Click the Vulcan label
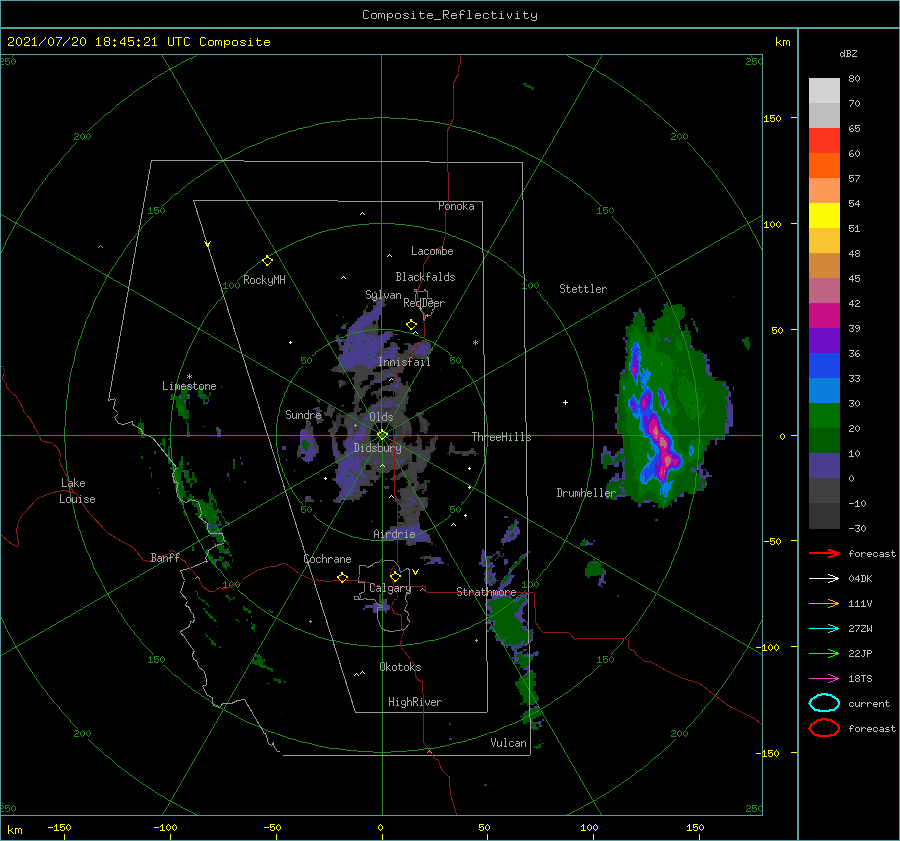 click(508, 743)
